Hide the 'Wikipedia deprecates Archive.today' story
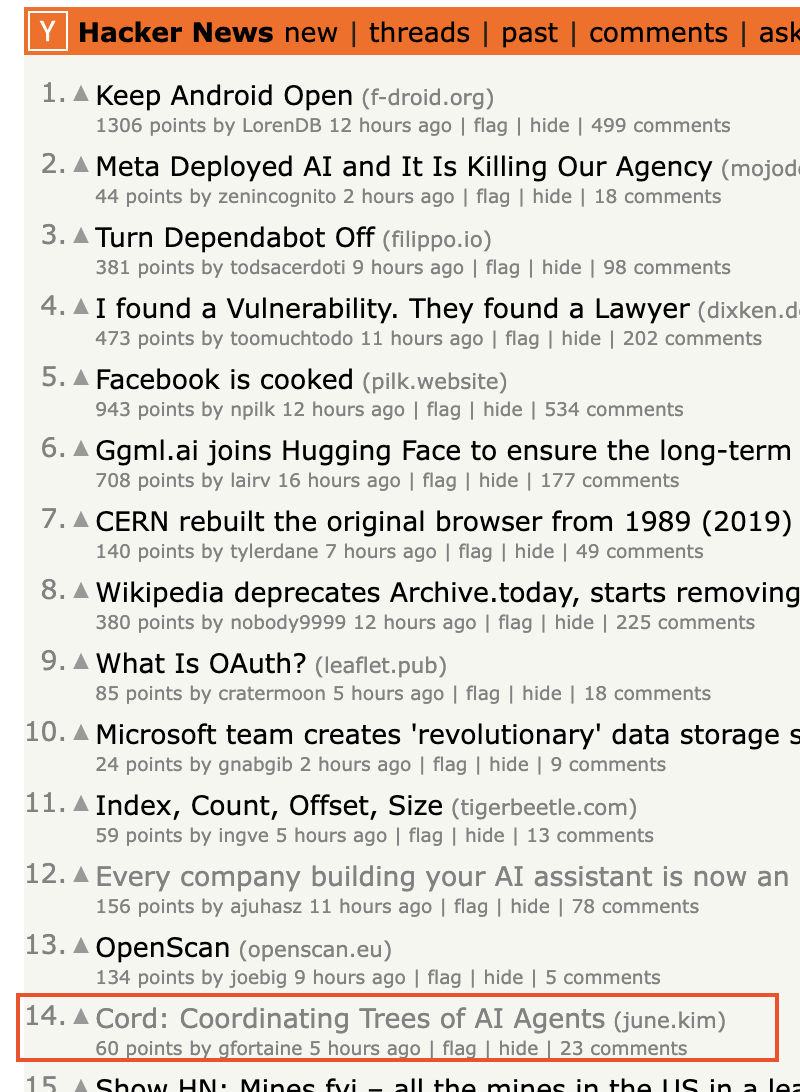This screenshot has width=800, height=1092. tap(574, 623)
